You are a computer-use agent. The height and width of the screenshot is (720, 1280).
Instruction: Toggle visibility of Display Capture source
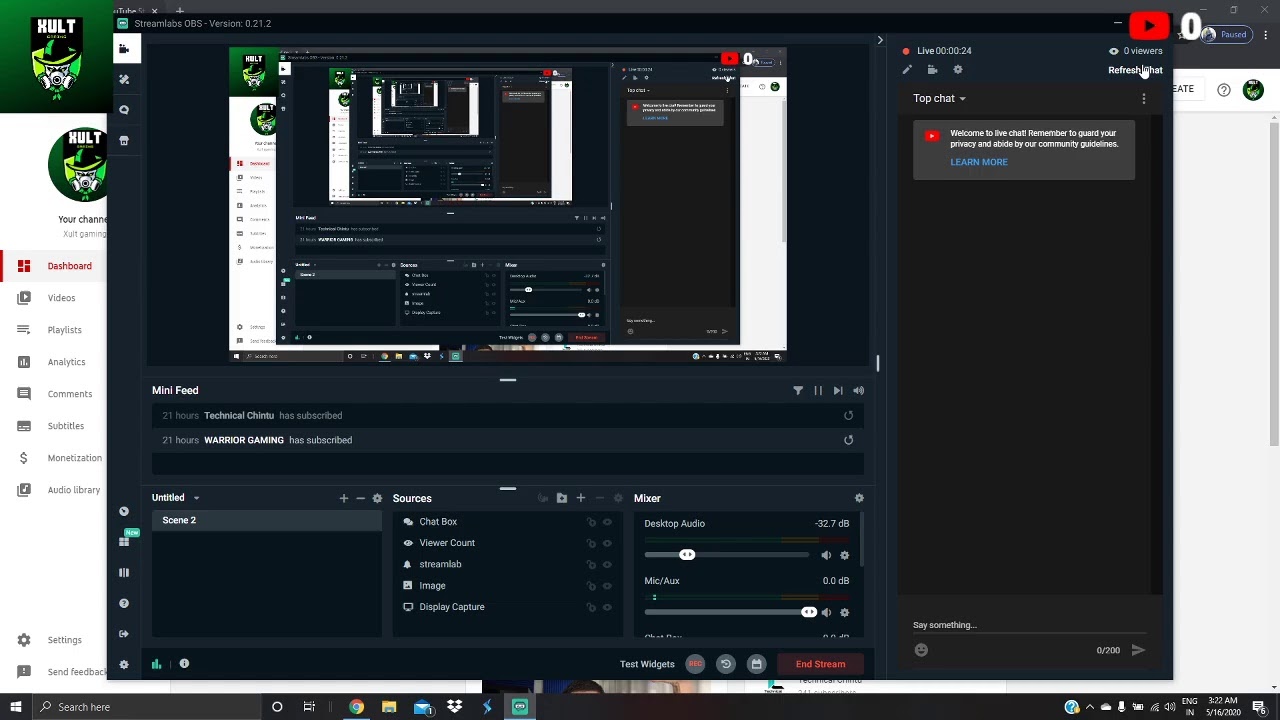coord(607,607)
